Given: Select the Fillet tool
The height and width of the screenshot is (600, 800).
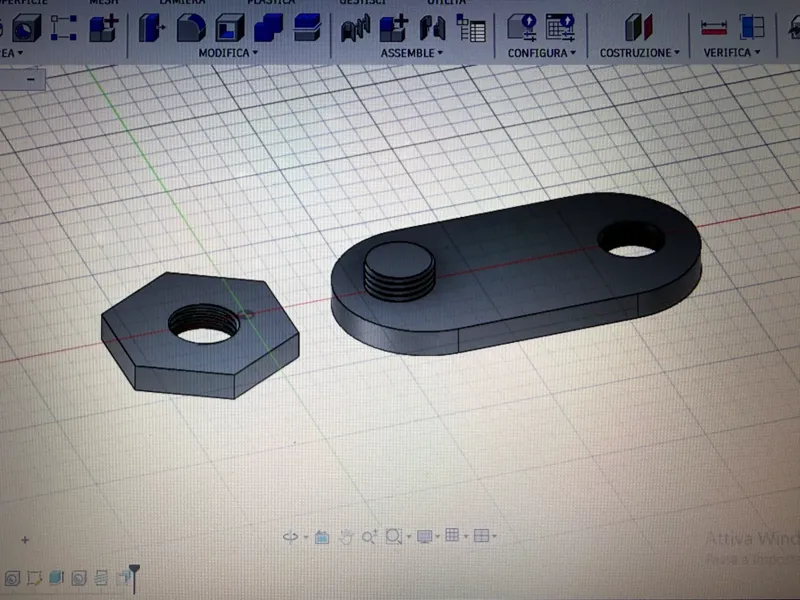Looking at the screenshot, I should [191, 28].
